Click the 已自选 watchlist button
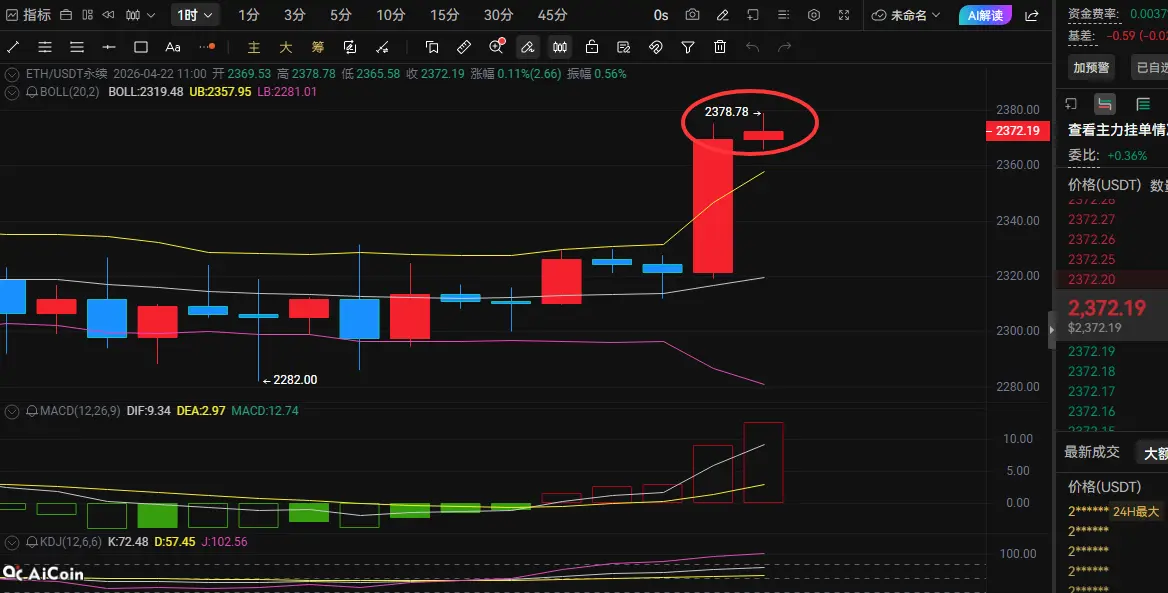 [x=1149, y=68]
